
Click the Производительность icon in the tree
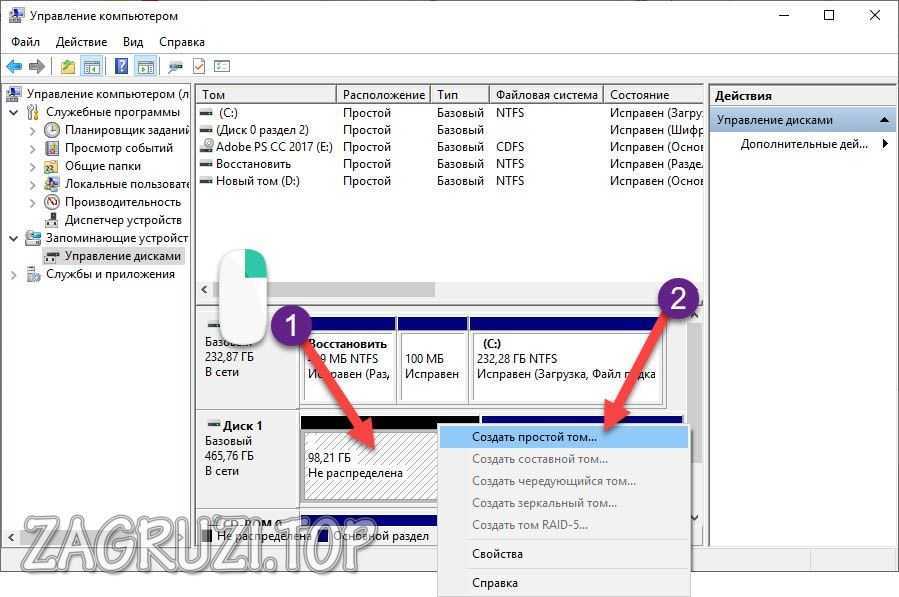tap(52, 202)
